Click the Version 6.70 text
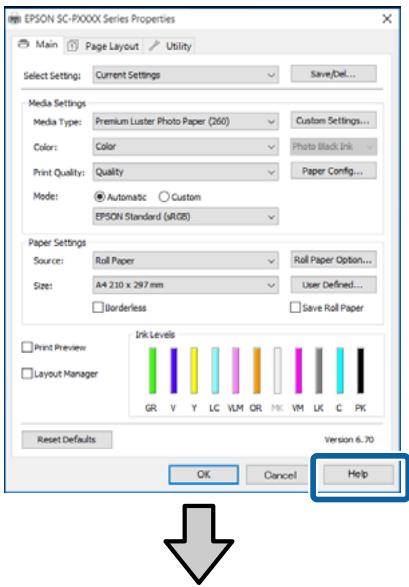 [x=349, y=440]
